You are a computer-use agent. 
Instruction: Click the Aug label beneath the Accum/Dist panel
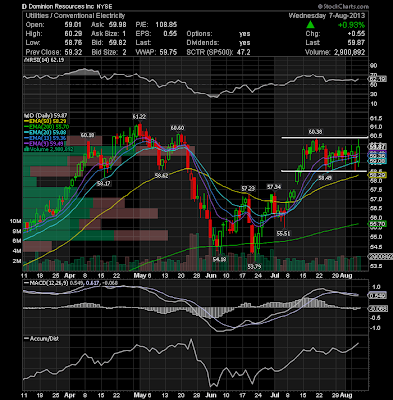coord(347,395)
